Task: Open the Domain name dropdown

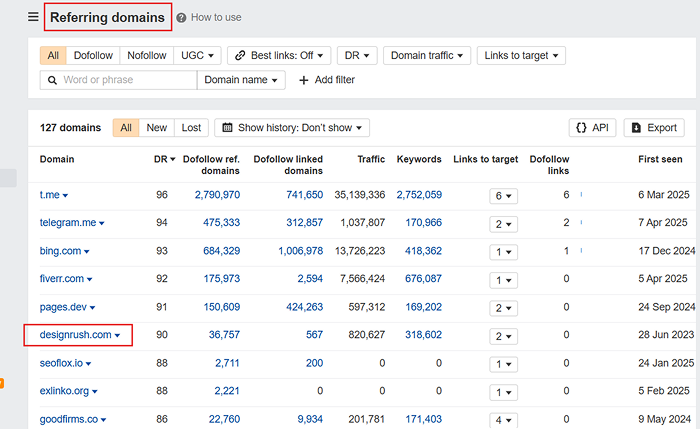Action: click(241, 80)
